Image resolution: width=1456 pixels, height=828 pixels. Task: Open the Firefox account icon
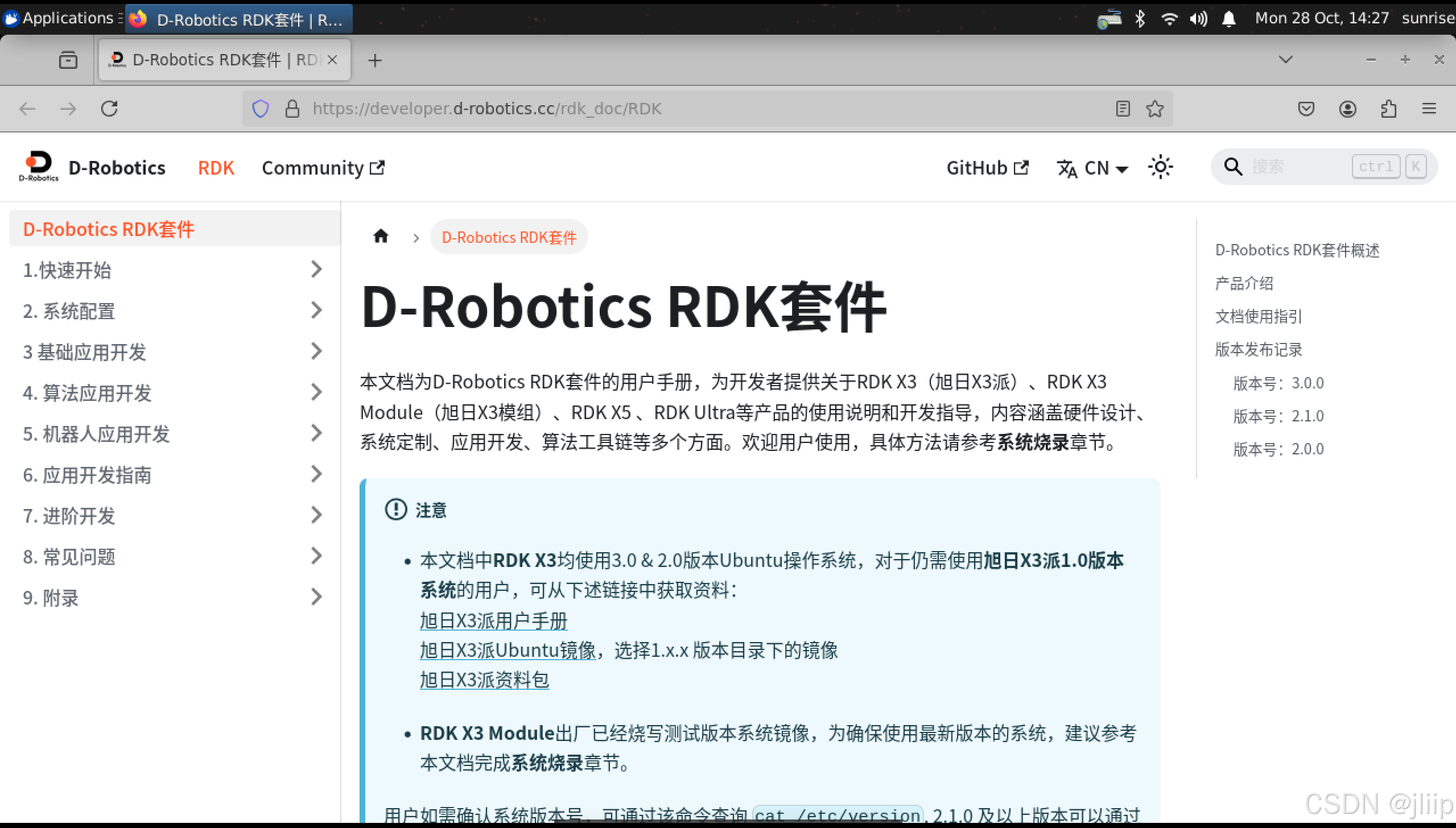pyautogui.click(x=1347, y=109)
